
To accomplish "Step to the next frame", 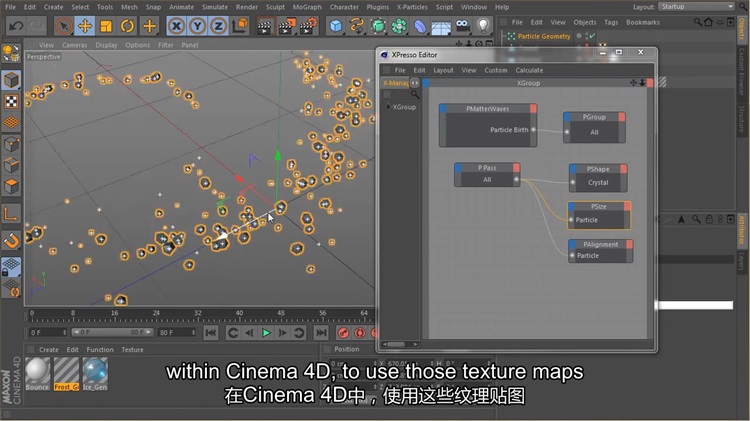I will point(283,332).
